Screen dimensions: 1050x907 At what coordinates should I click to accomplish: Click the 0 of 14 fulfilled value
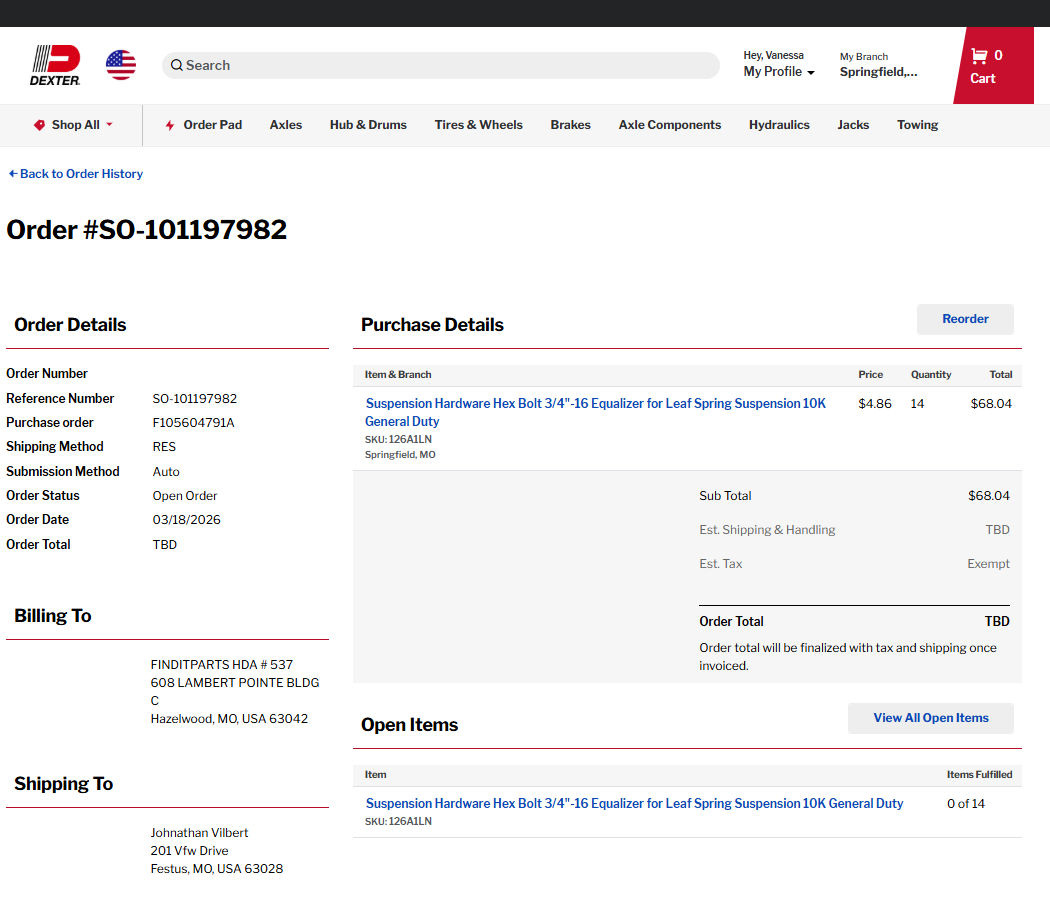click(x=966, y=803)
